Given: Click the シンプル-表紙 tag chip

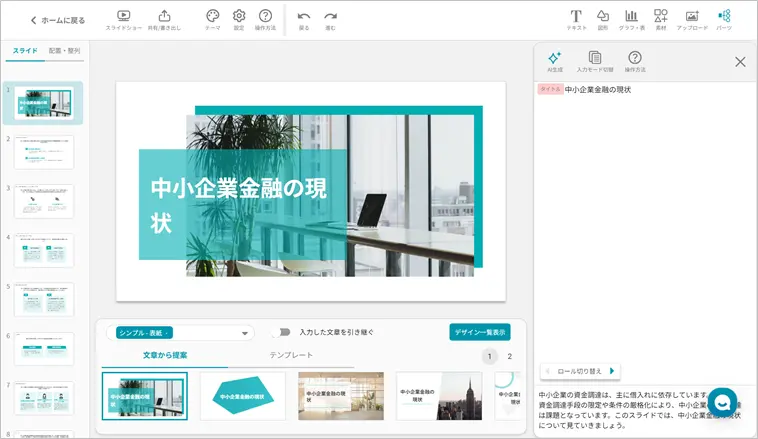Looking at the screenshot, I should [145, 333].
